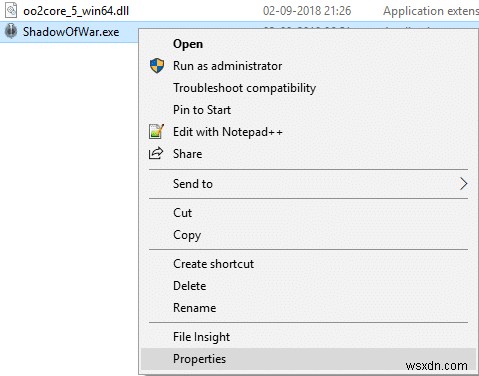This screenshot has width=479, height=376.
Task: Click the Share arrow icon
Action: (x=156, y=153)
